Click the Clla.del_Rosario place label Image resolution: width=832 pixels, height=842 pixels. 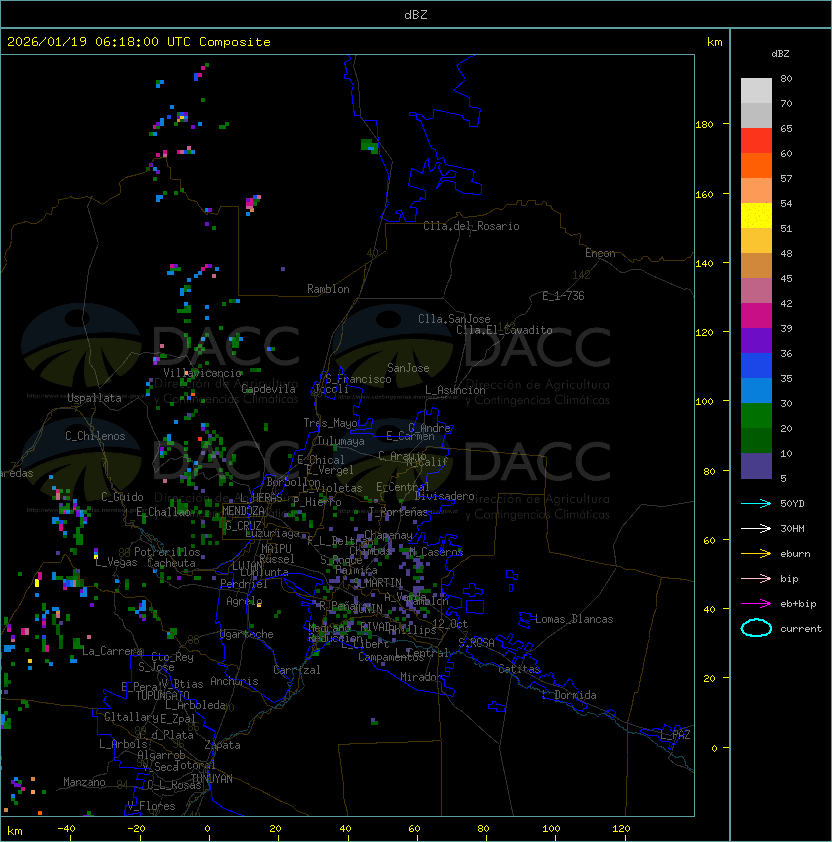tap(471, 226)
